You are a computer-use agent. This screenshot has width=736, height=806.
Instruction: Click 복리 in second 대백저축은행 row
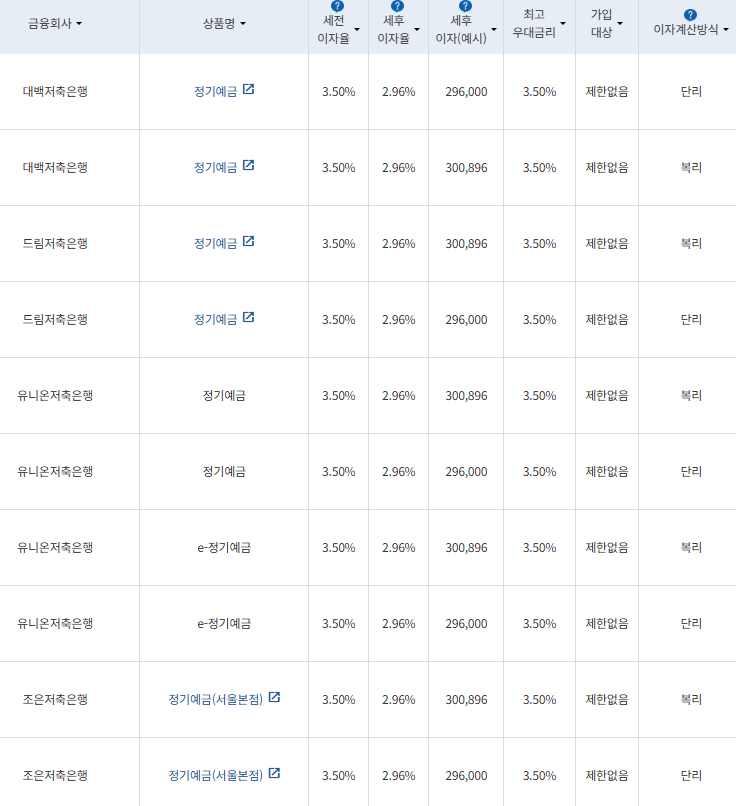pos(691,168)
